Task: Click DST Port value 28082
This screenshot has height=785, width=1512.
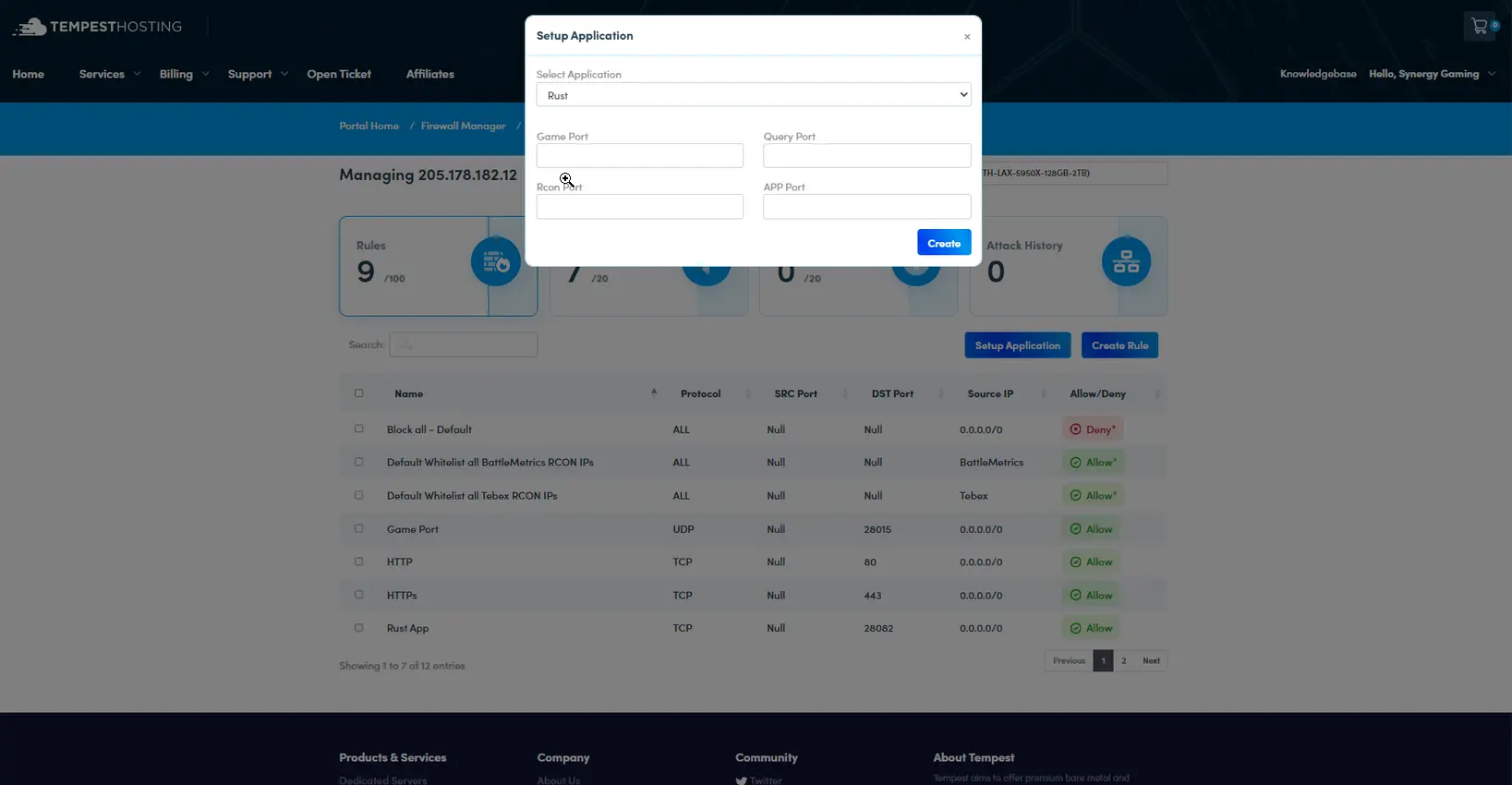Action: point(878,628)
